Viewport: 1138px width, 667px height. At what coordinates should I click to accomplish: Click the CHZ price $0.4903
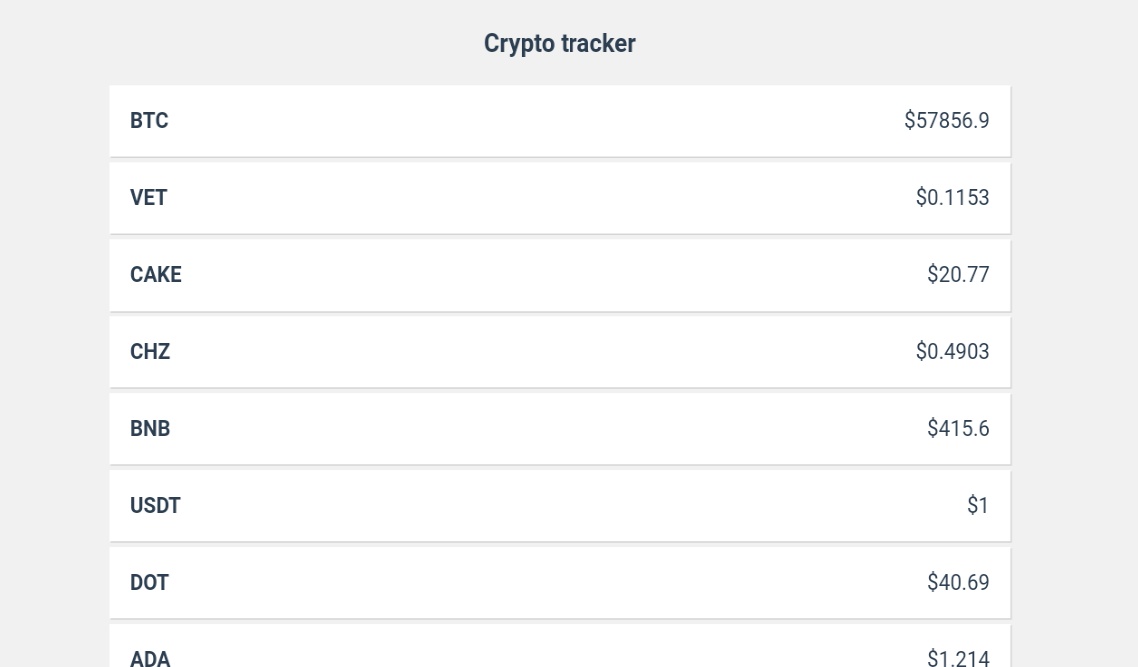click(952, 352)
